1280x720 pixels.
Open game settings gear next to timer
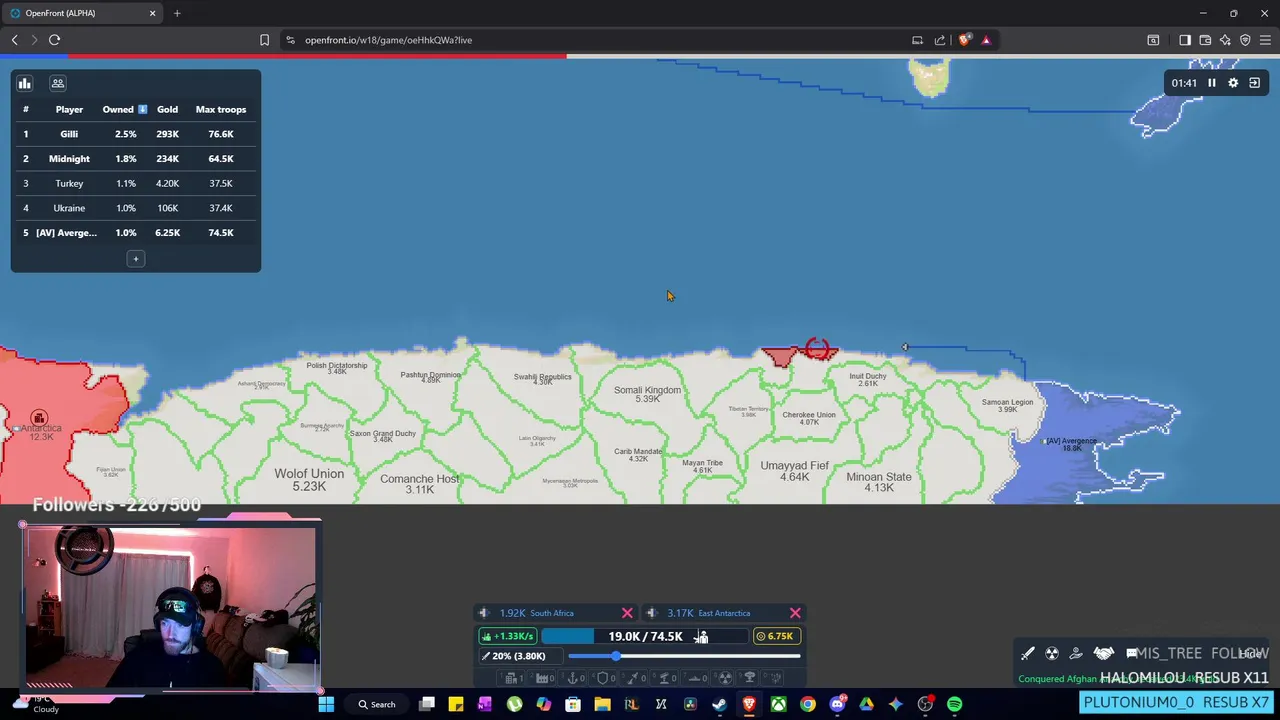click(1233, 83)
